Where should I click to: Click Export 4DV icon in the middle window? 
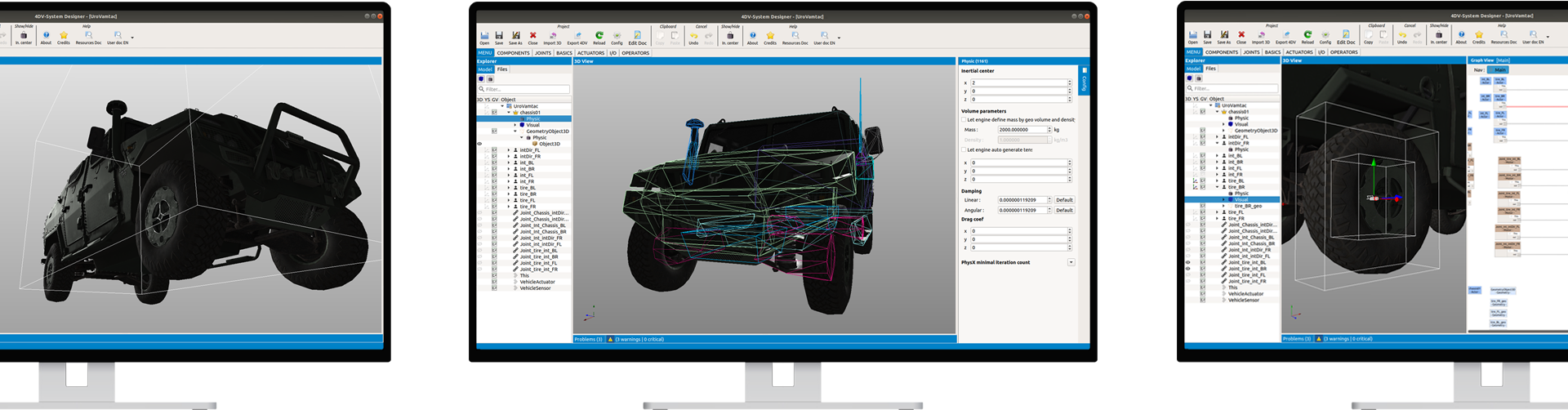577,36
